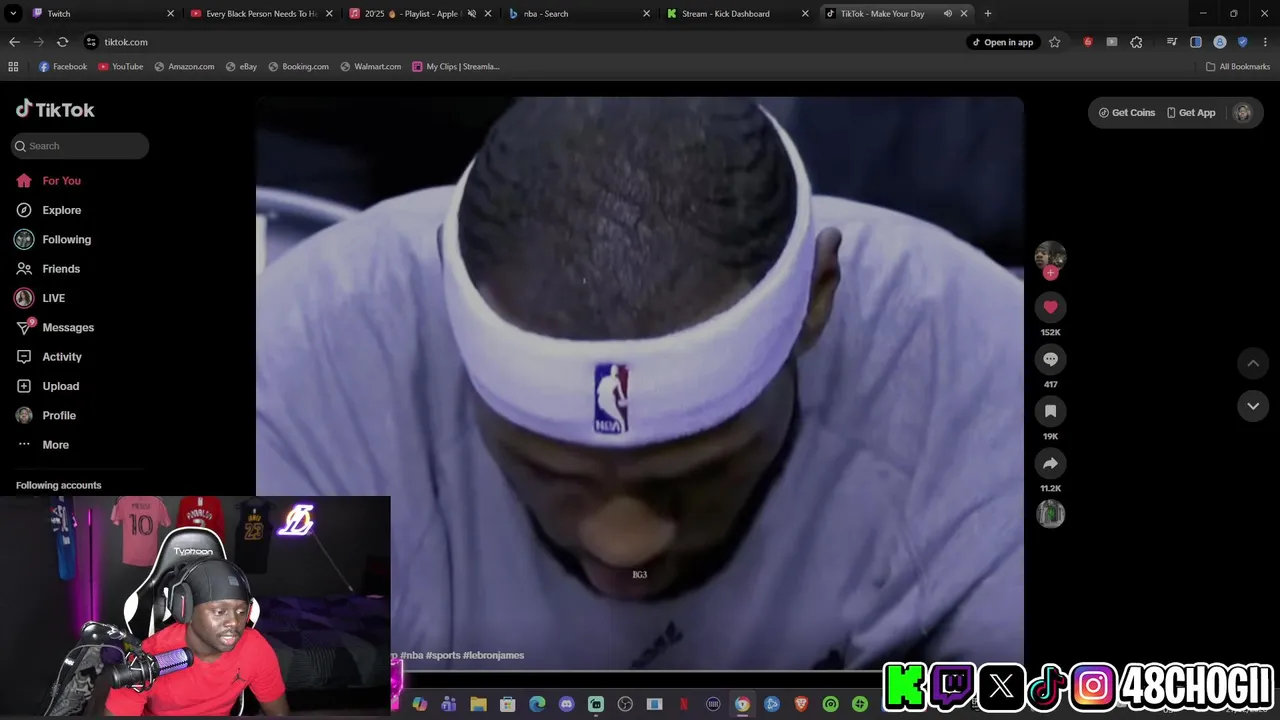Open the Friends page
Image resolution: width=1280 pixels, height=720 pixels.
pos(48,269)
